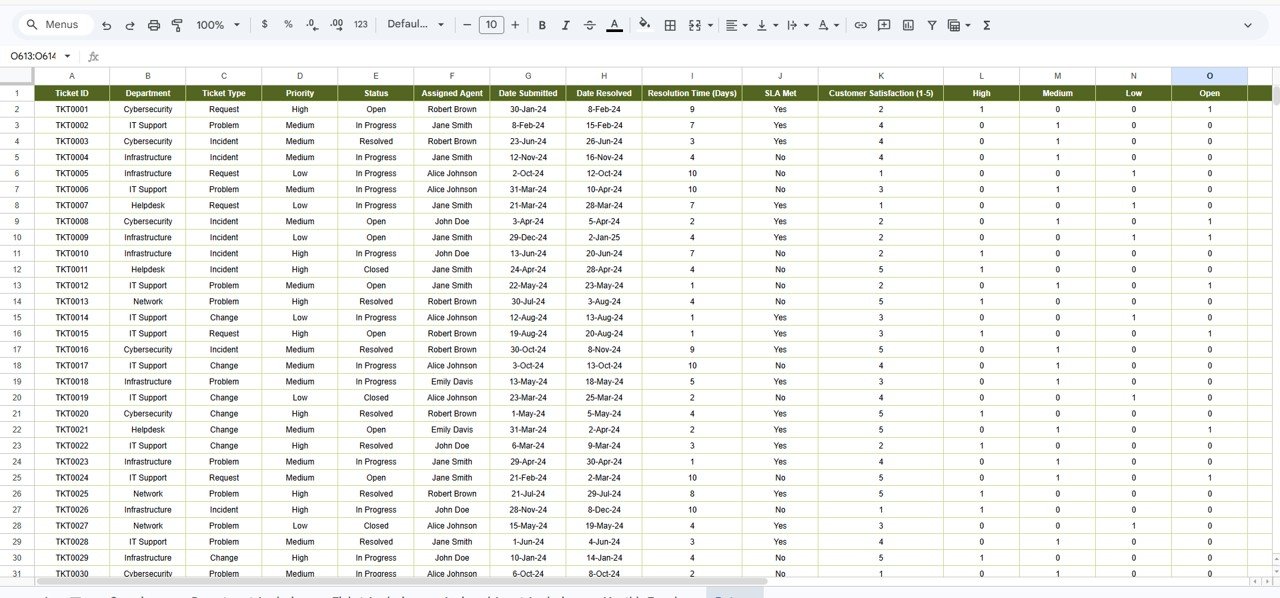Insert a comment using the toolbar icon
Screen dimensions: 1280x598
[884, 24]
